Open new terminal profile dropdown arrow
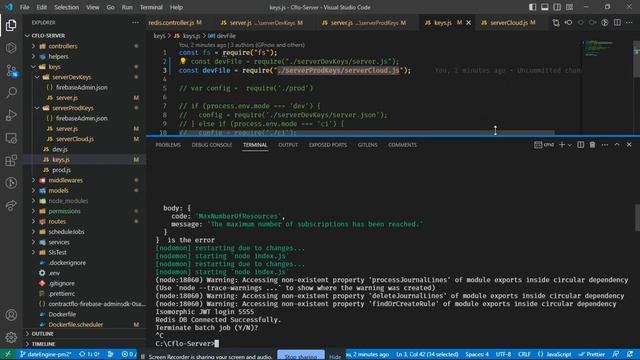640x360 pixels. (570, 145)
